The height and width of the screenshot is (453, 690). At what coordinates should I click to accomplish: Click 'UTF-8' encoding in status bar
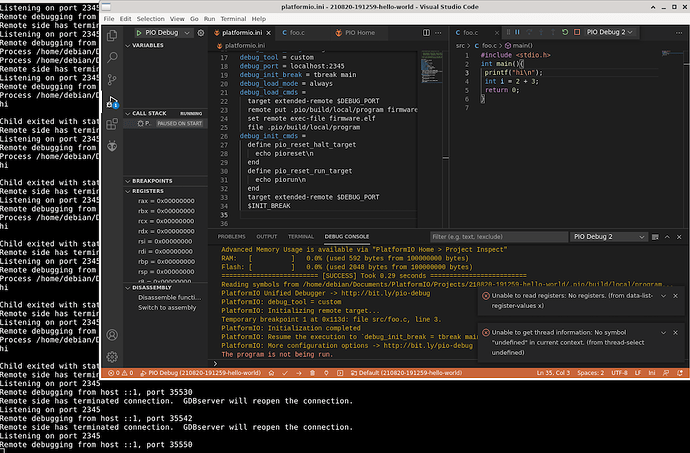coord(619,373)
